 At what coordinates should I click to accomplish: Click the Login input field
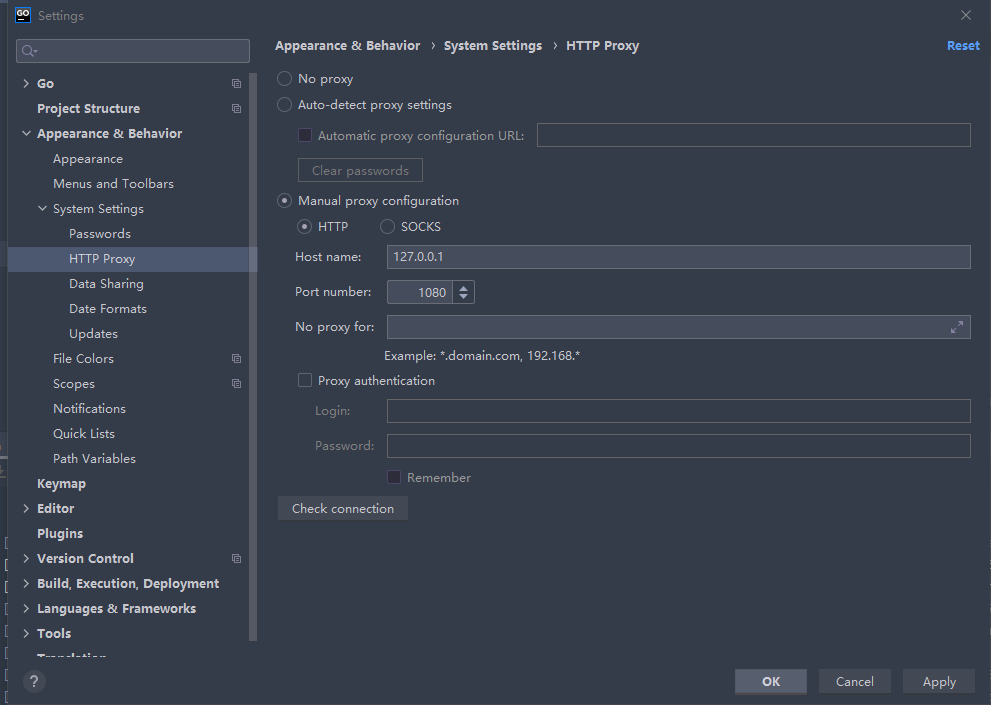pos(679,411)
